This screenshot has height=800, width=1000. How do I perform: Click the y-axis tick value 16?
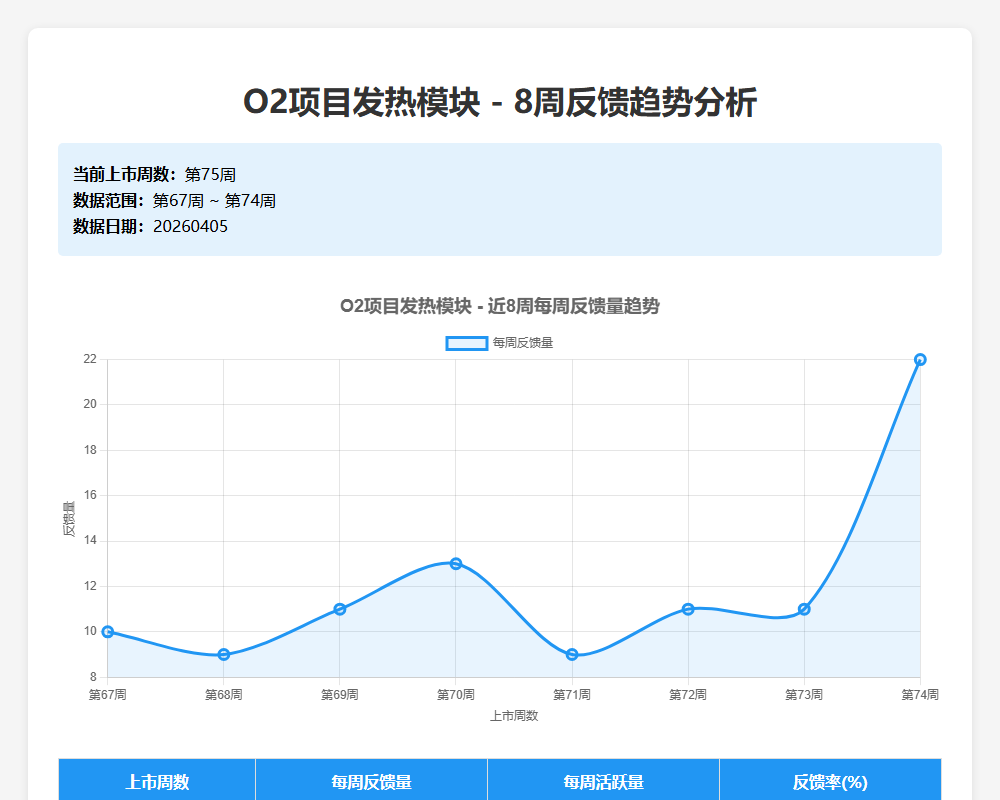click(x=90, y=496)
